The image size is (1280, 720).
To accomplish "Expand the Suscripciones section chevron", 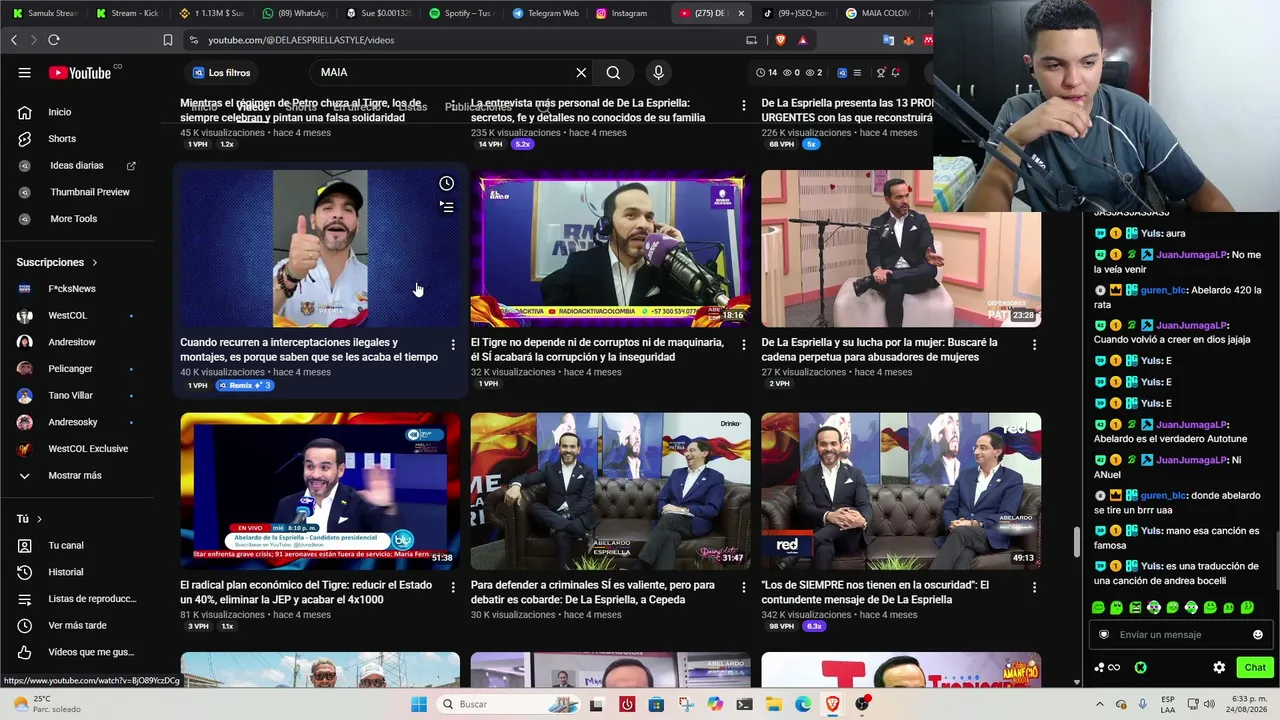I will click(x=95, y=262).
